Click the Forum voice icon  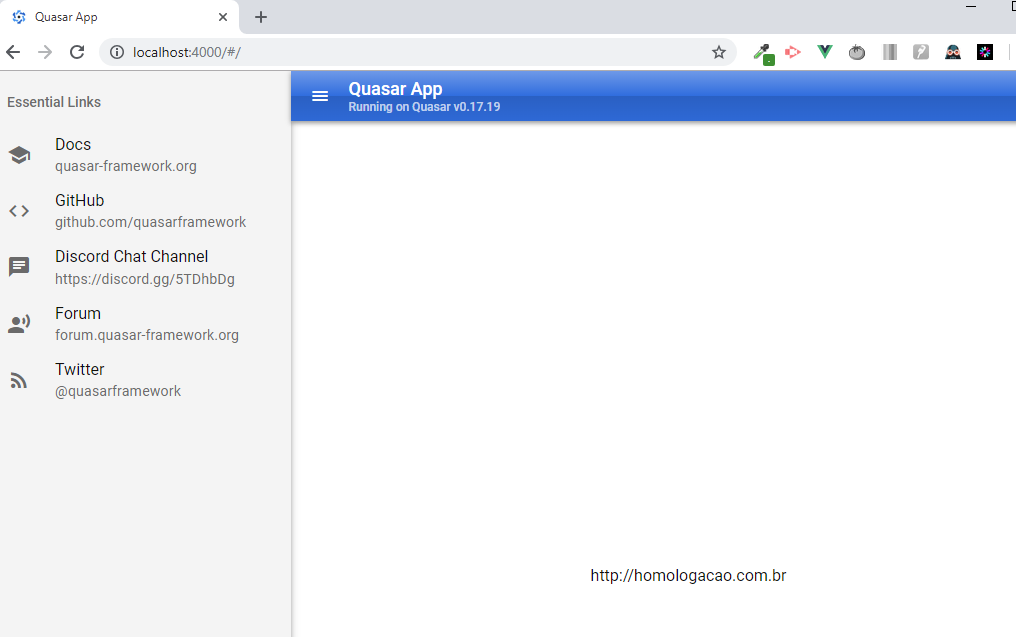point(19,324)
